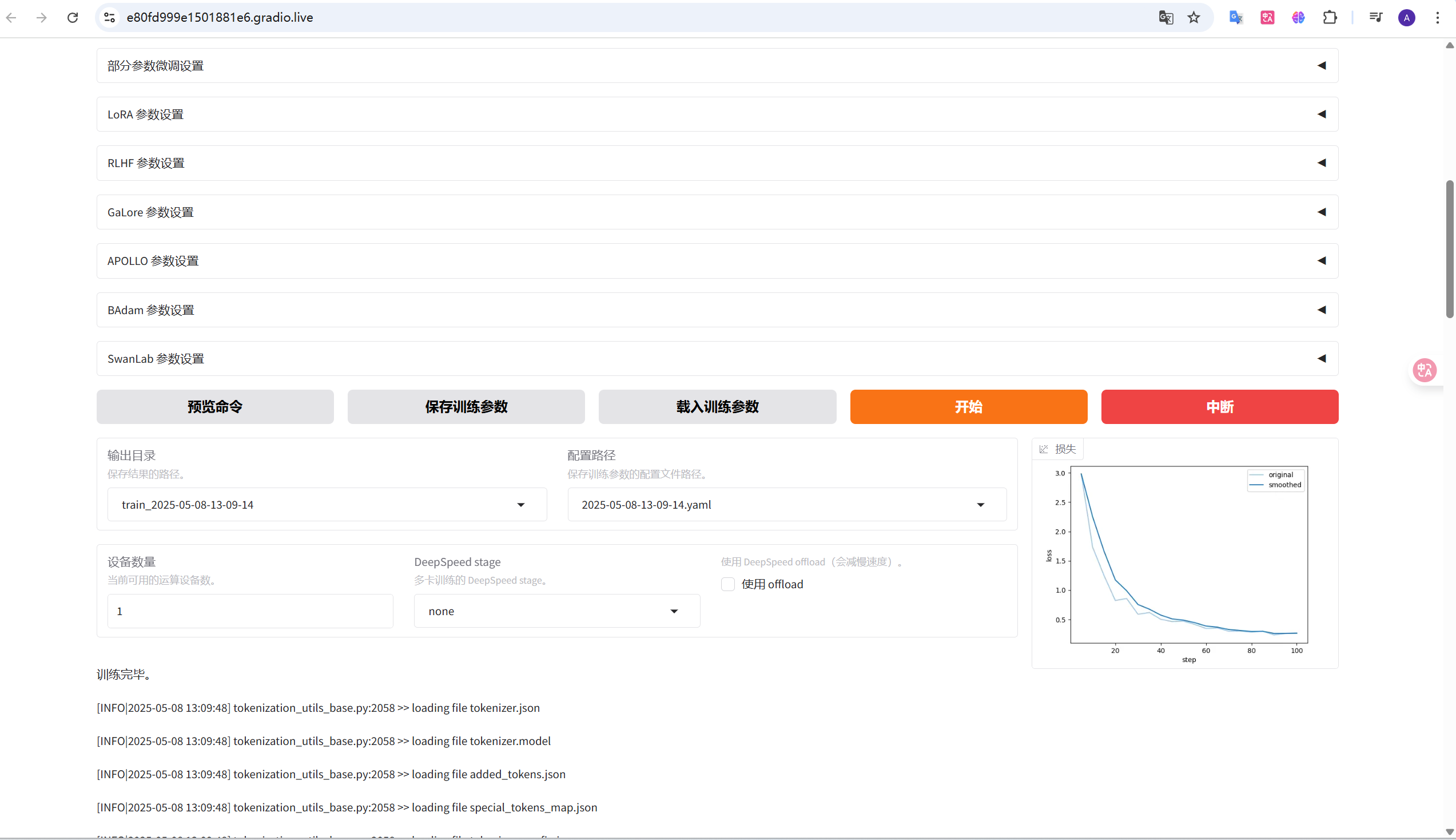Open Chrome's three-dot menu
This screenshot has width=1456, height=840.
[x=1438, y=17]
